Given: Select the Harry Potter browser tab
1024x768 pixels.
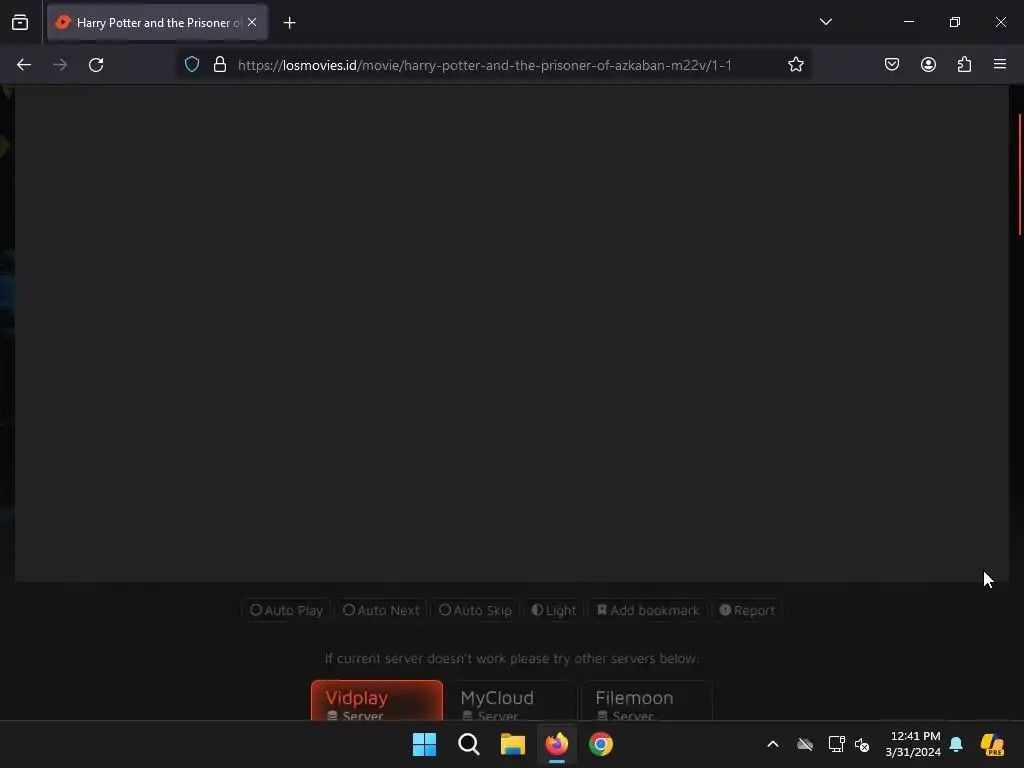Looking at the screenshot, I should coord(157,22).
